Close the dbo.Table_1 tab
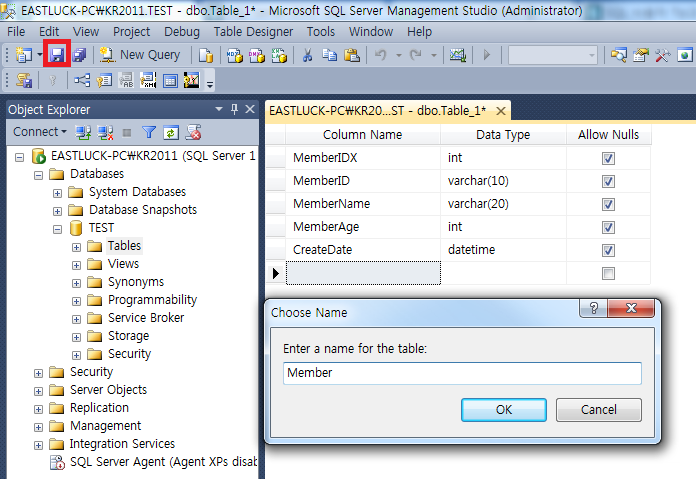This screenshot has height=479, width=696. point(501,111)
